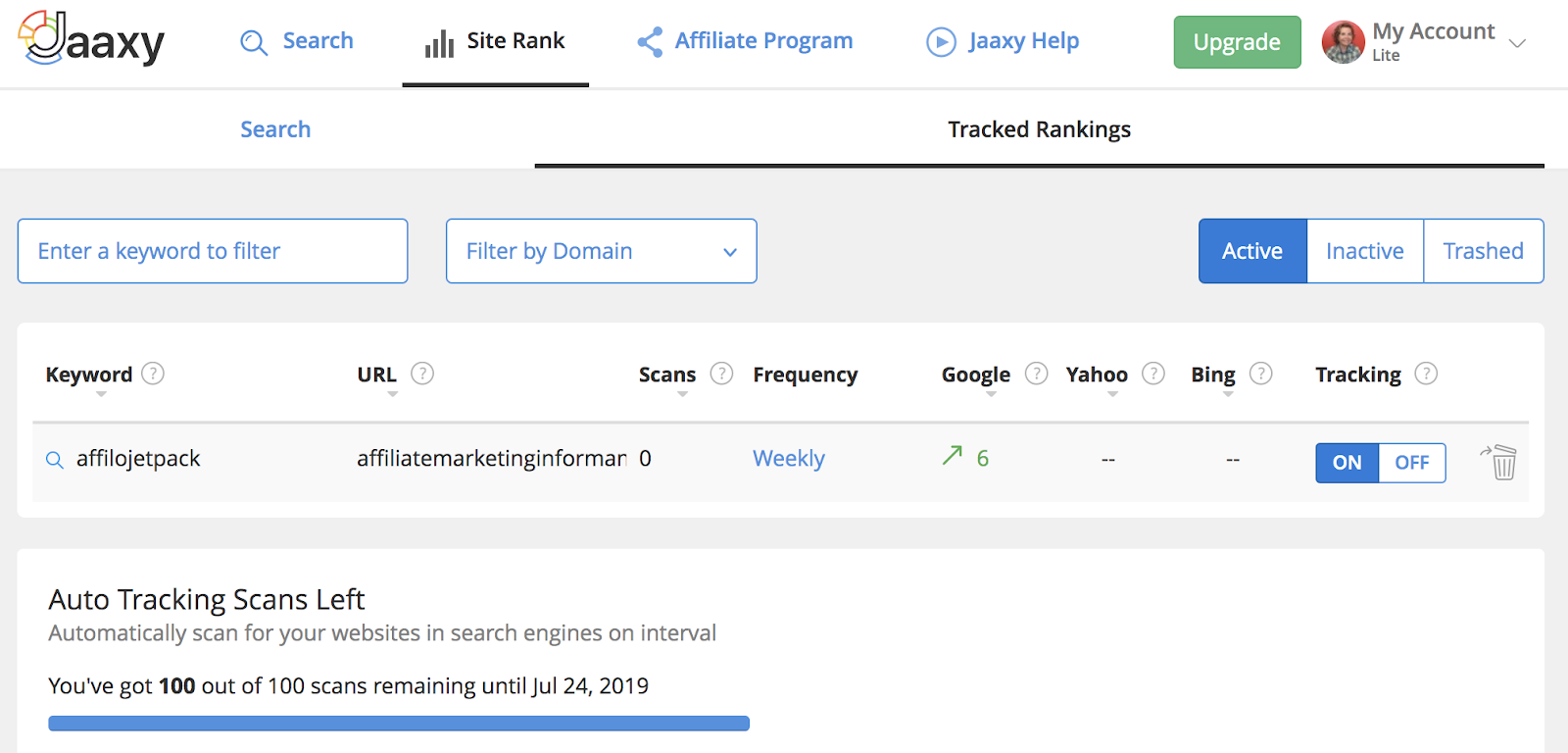The width and height of the screenshot is (1568, 753).
Task: Click the Automatically scan for your websites description
Action: (x=382, y=633)
